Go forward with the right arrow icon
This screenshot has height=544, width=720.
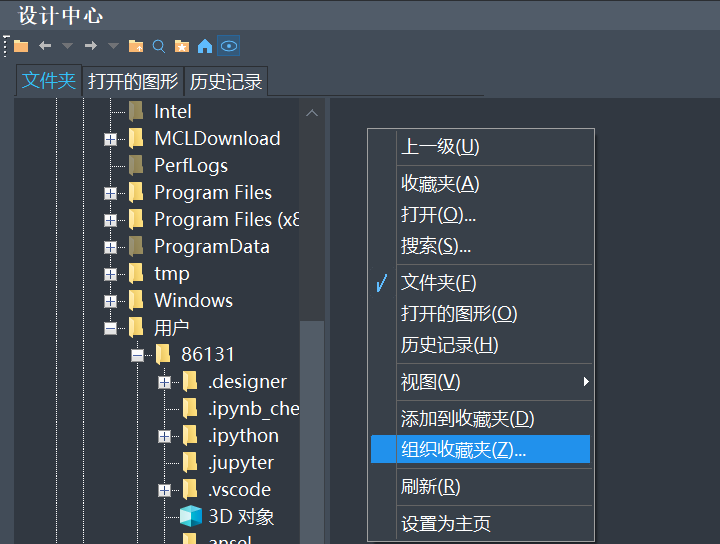(90, 46)
